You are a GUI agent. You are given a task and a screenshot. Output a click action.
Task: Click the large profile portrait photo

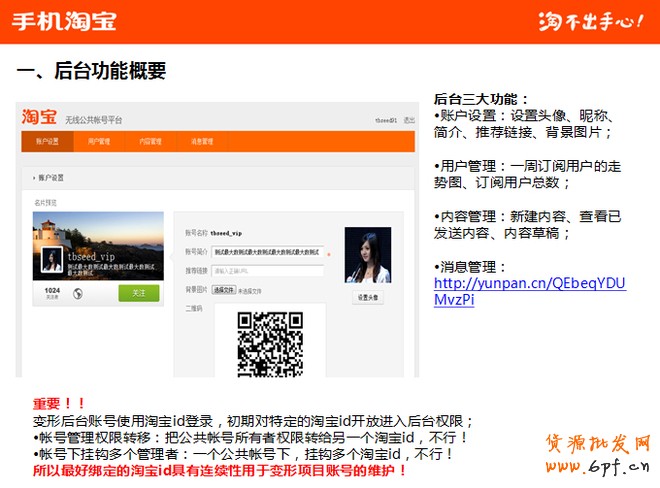click(x=367, y=255)
